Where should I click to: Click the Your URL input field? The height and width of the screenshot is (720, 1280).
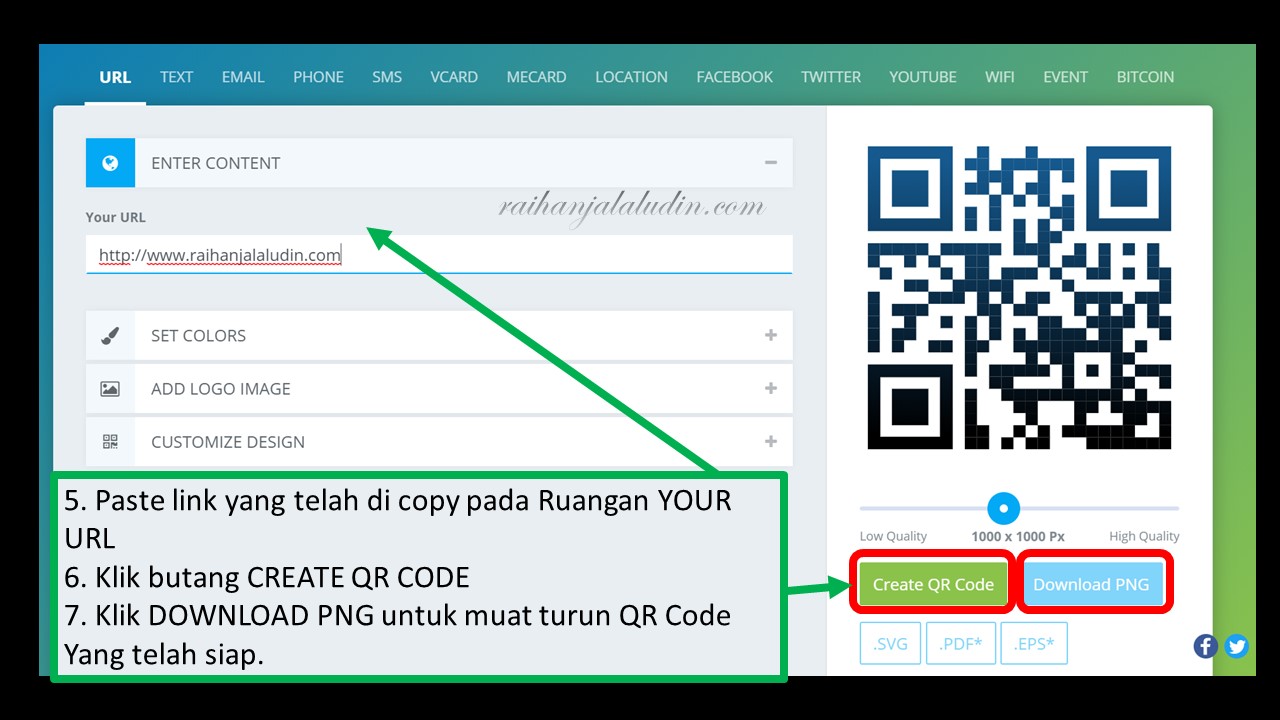tap(439, 255)
